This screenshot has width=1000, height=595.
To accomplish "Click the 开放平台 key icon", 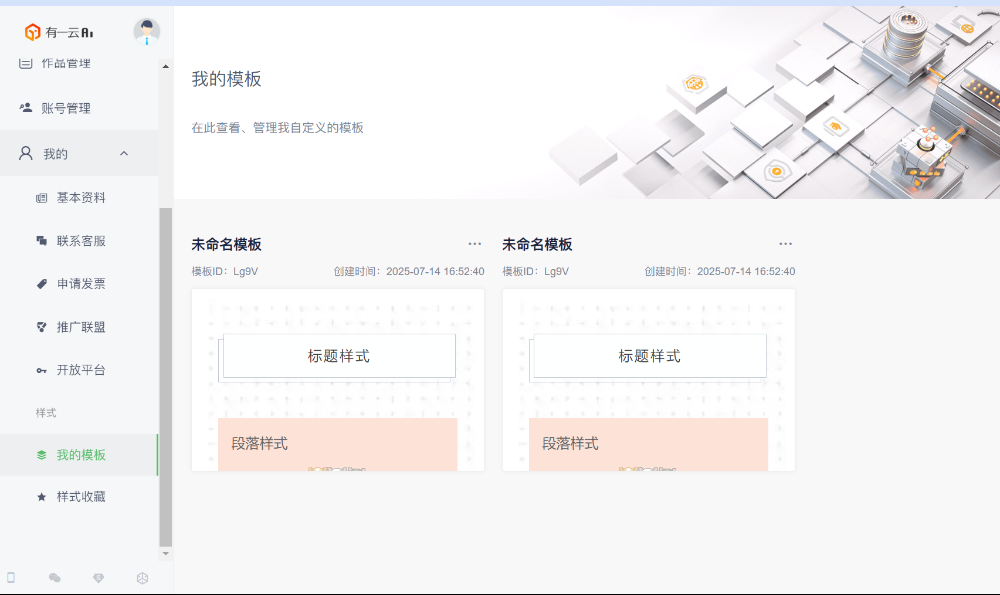I will [41, 371].
